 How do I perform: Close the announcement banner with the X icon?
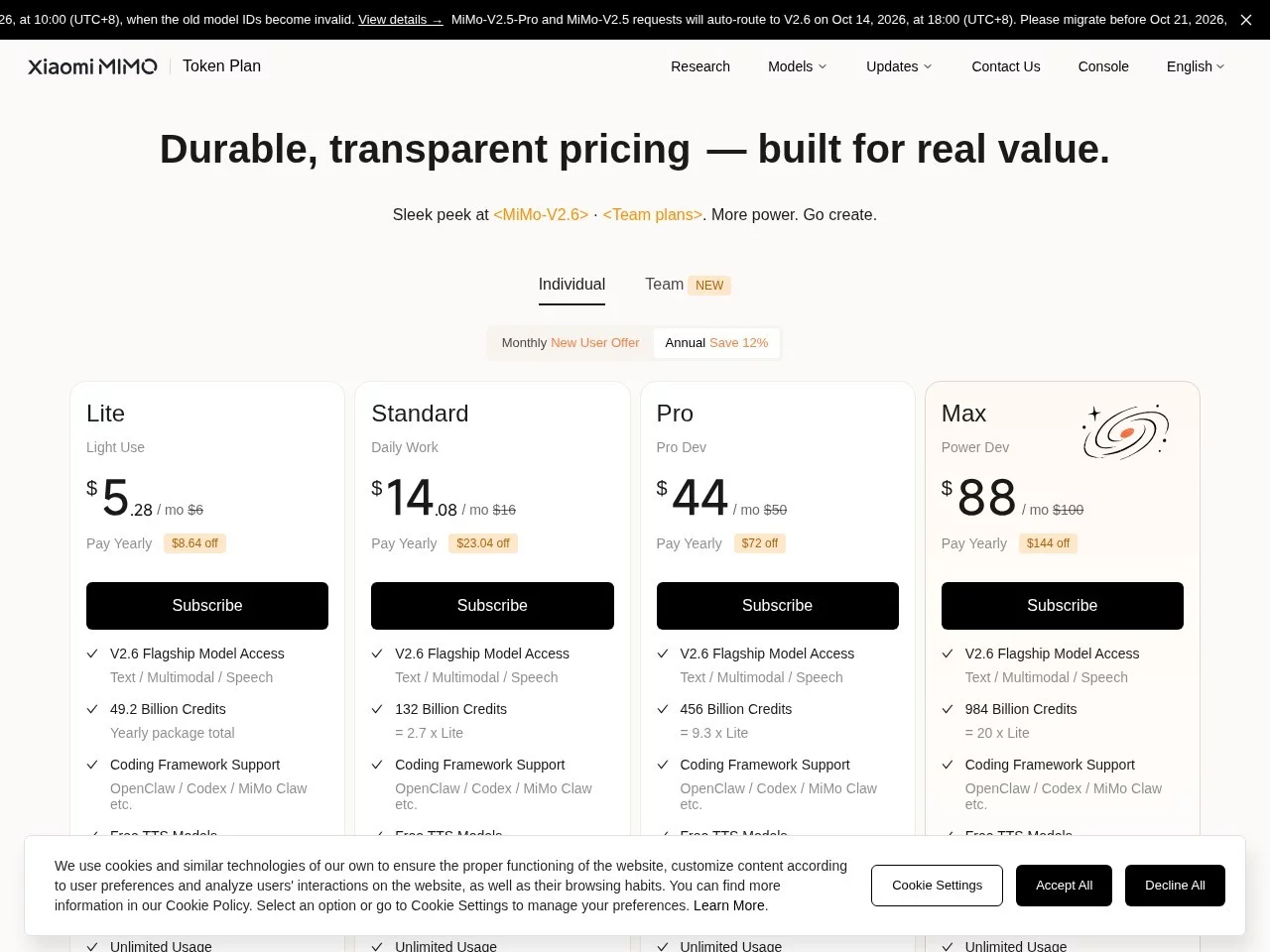(1246, 20)
